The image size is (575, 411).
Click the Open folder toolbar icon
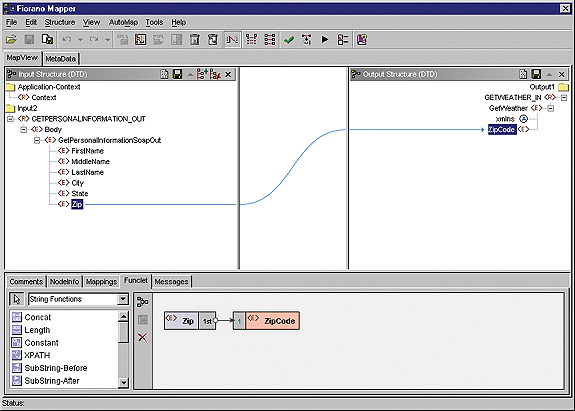11,39
